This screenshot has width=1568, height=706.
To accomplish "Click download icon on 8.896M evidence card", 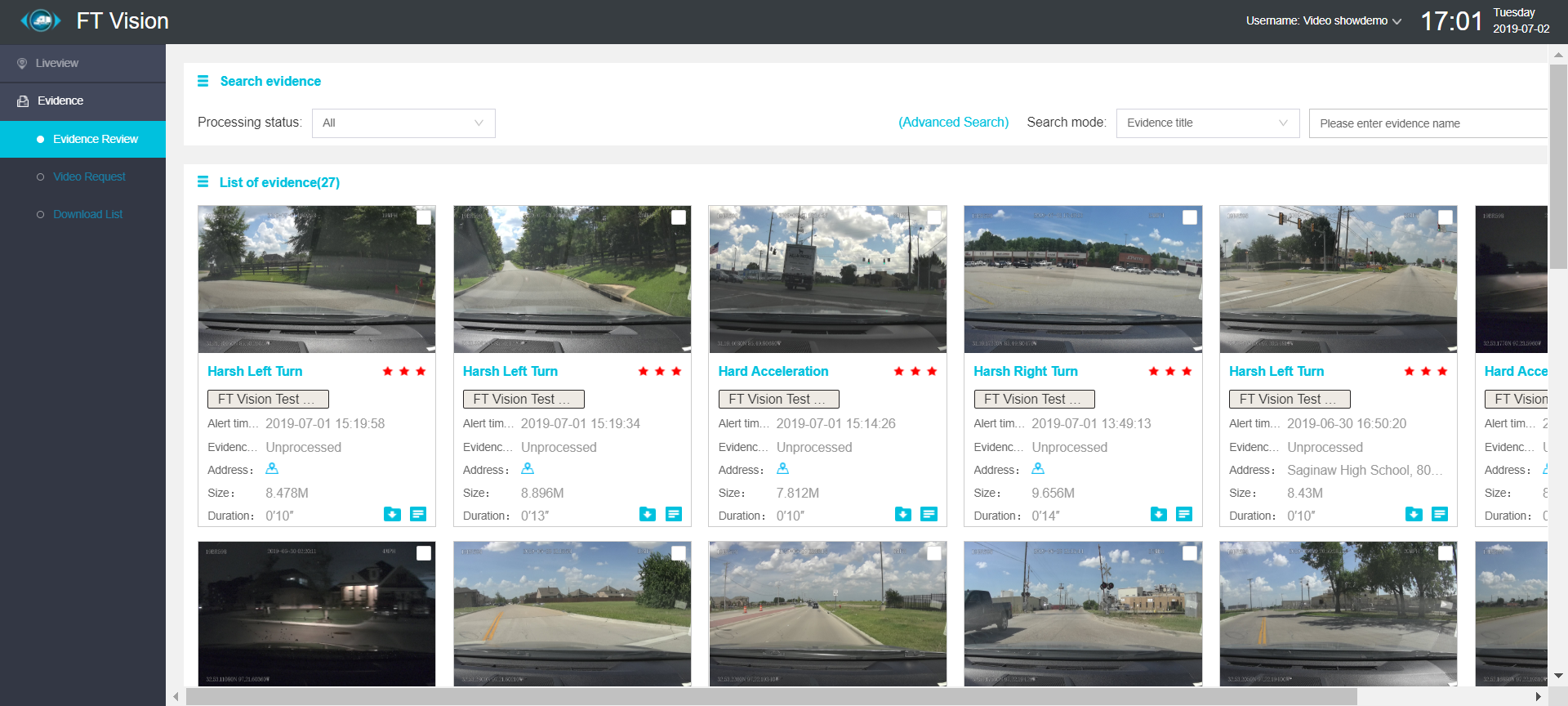I will point(648,514).
